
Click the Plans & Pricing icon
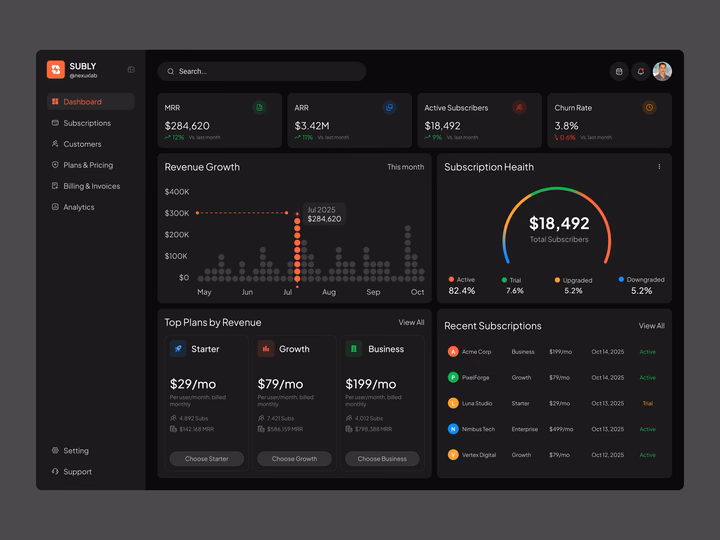point(55,164)
